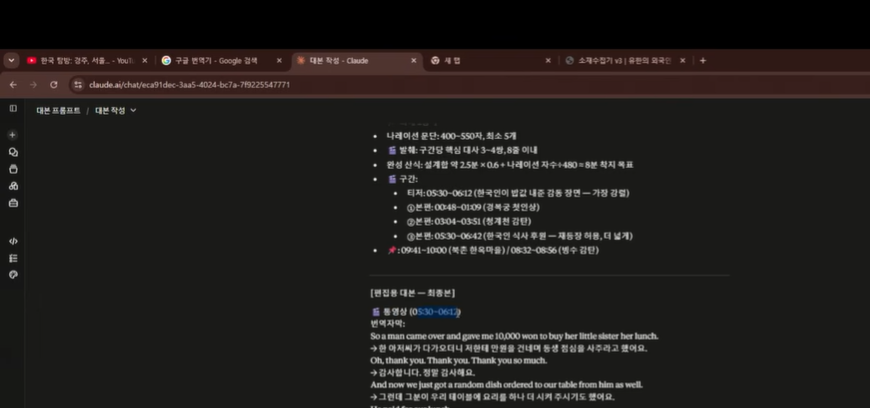Click the ②본편: 03:04~03:51 bullet
Image resolution: width=870 pixels, height=408 pixels.
point(469,222)
